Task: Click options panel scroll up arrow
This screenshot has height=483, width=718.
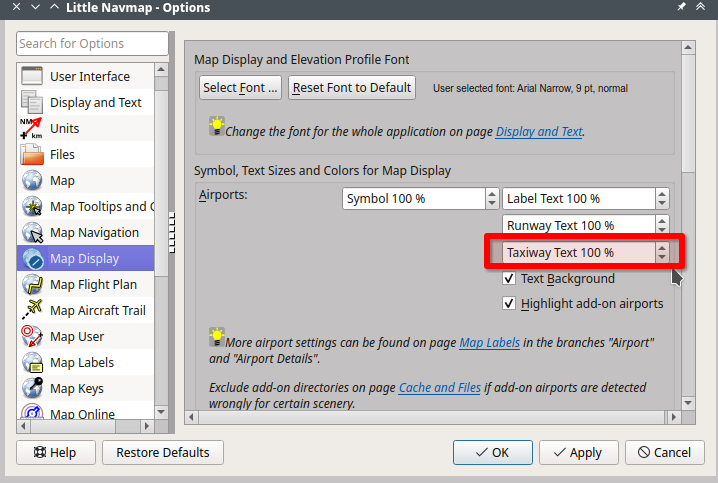Action: point(688,48)
